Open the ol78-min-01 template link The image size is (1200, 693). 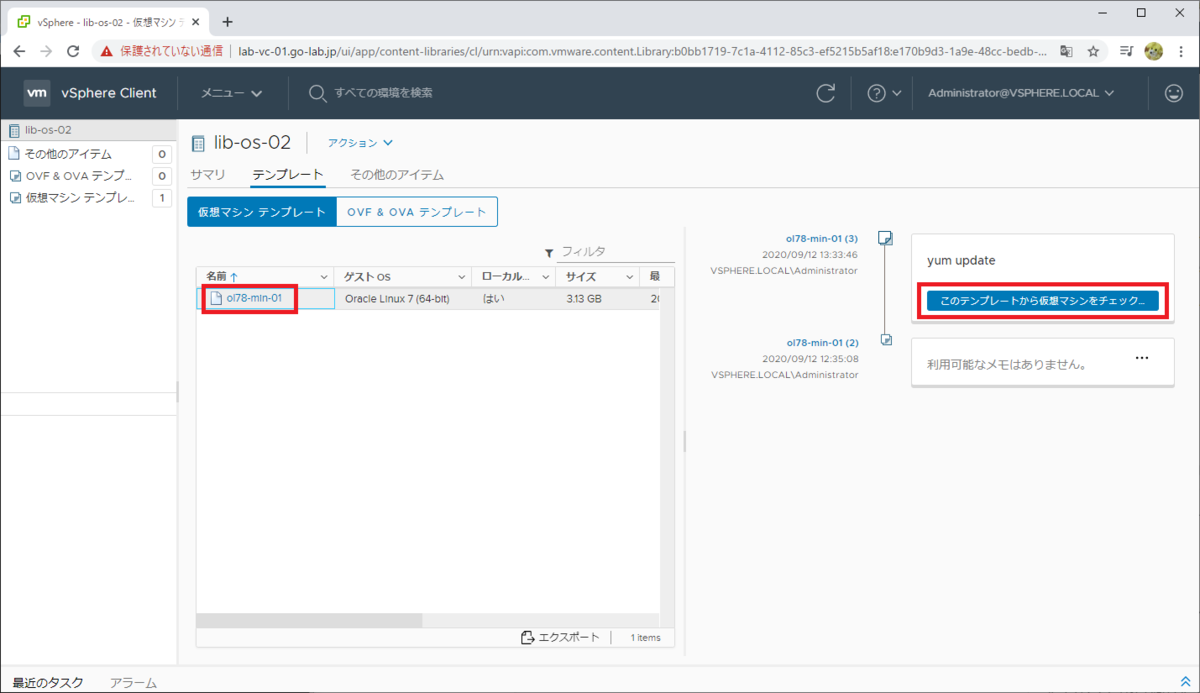(x=254, y=298)
